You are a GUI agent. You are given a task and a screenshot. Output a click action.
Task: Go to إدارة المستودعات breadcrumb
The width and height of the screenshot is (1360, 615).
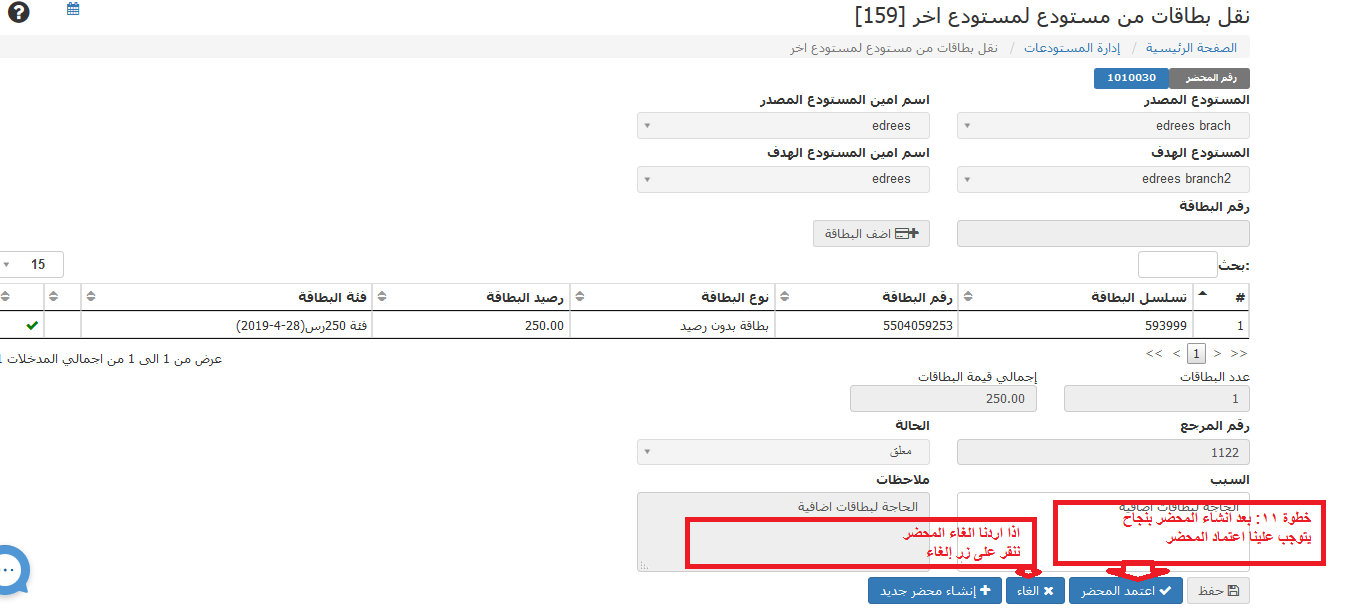[x=1071, y=48]
